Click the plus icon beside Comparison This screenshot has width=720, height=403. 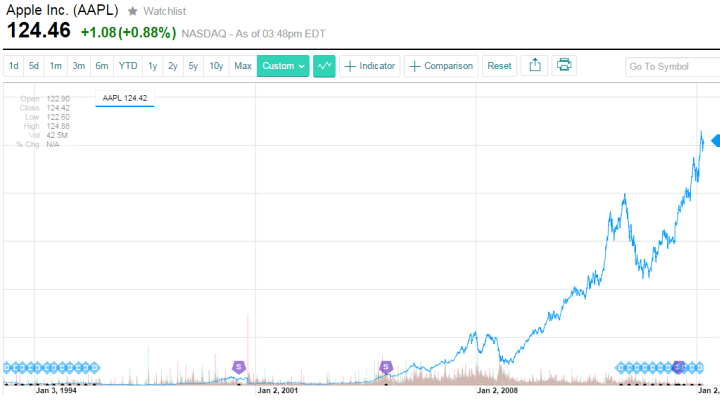click(x=415, y=66)
